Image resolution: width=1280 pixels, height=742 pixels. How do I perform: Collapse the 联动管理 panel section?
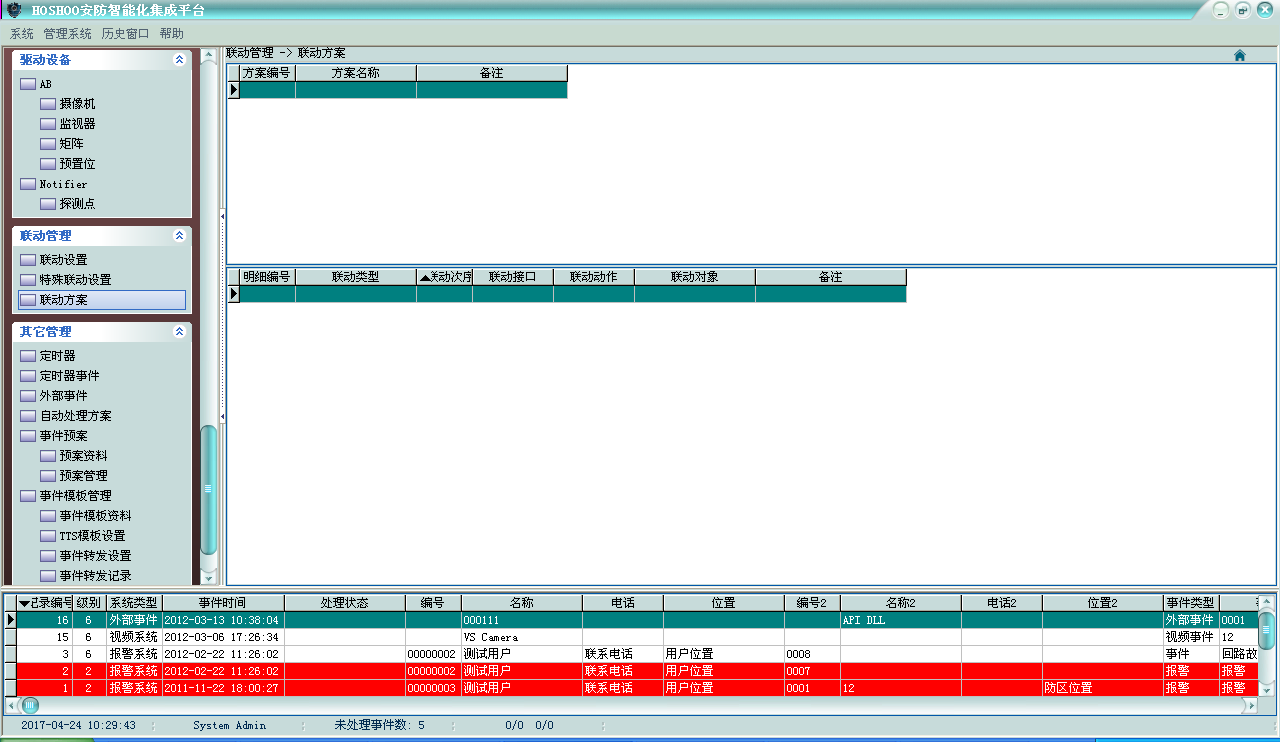(x=179, y=236)
